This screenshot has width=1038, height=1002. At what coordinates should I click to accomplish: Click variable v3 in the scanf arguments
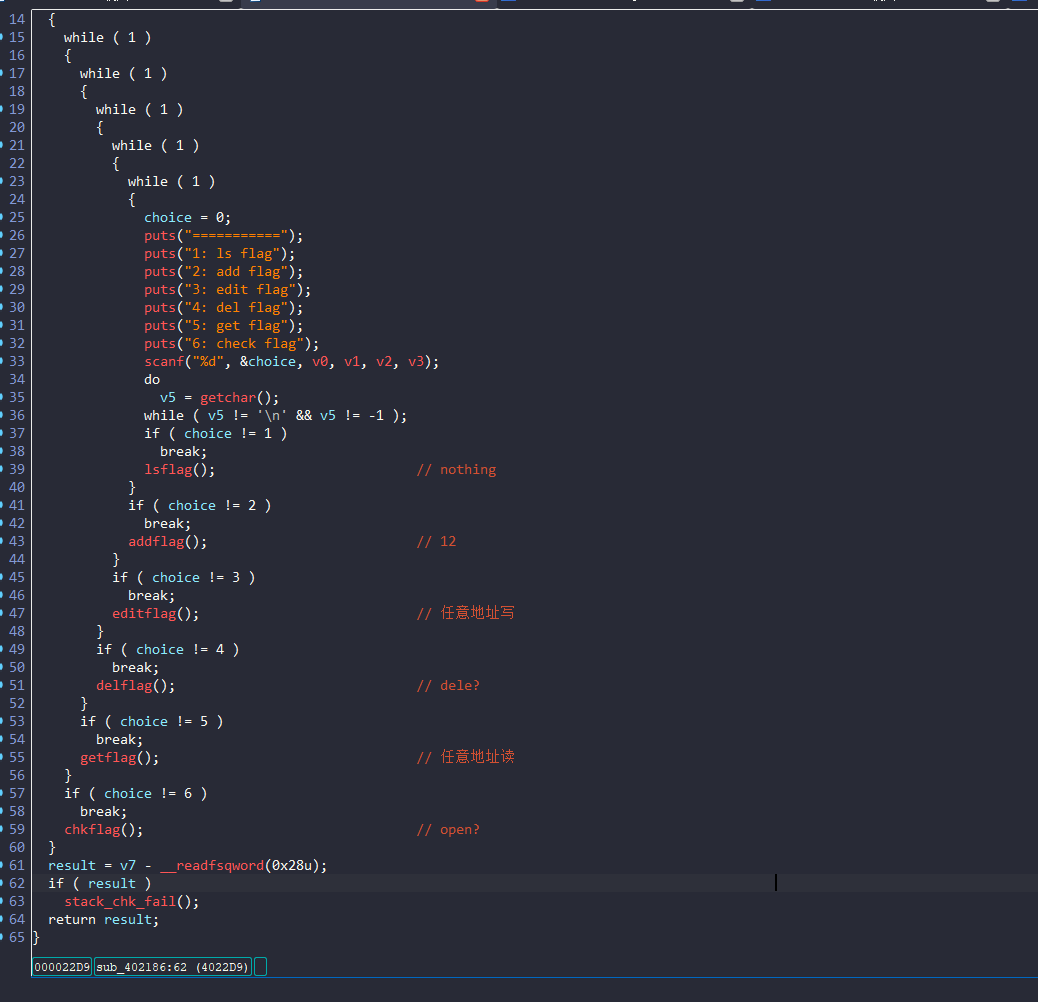[x=416, y=361]
